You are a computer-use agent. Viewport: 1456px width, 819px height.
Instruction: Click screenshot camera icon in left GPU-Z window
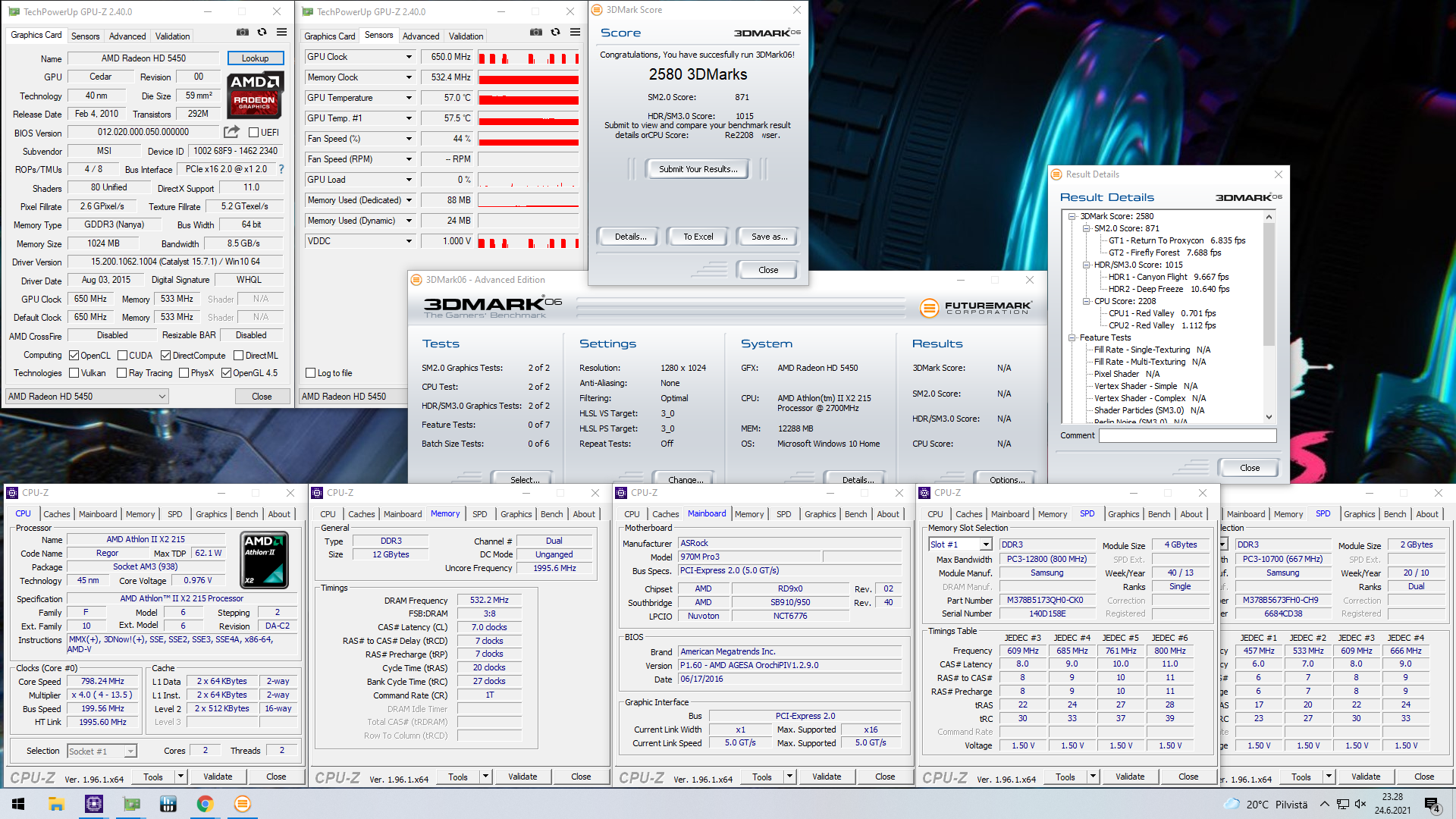pos(243,33)
